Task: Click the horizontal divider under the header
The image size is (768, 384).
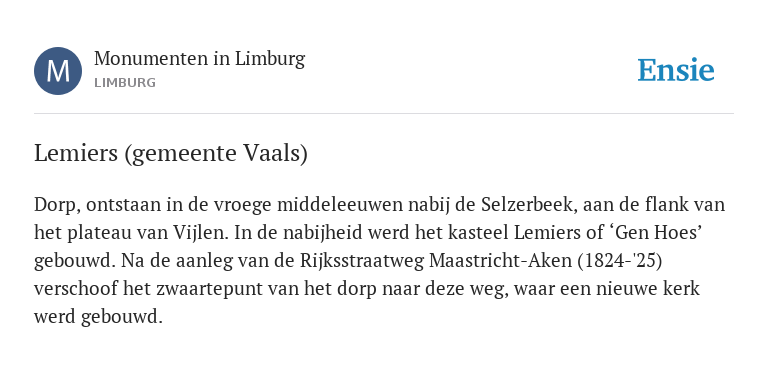Action: pyautogui.click(x=384, y=114)
